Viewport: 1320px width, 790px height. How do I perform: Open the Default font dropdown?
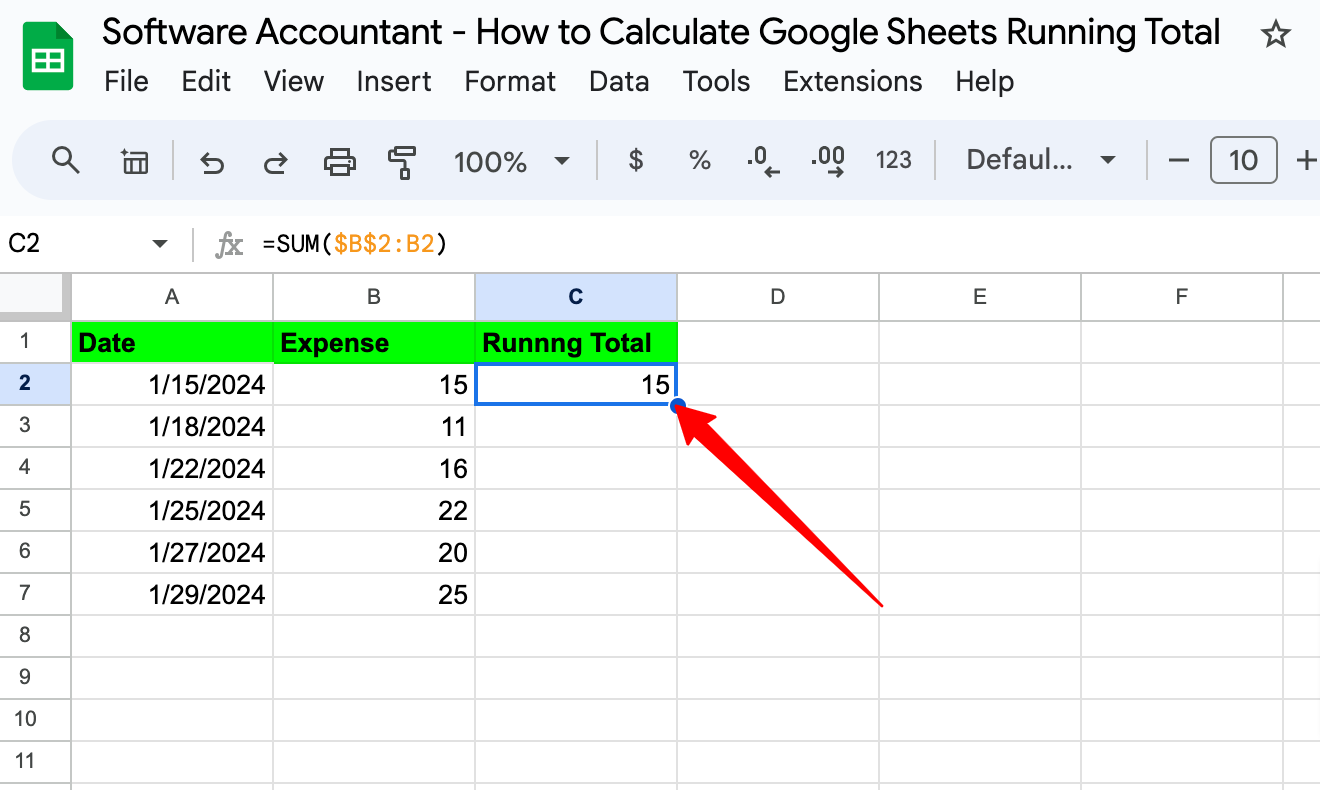point(1040,160)
